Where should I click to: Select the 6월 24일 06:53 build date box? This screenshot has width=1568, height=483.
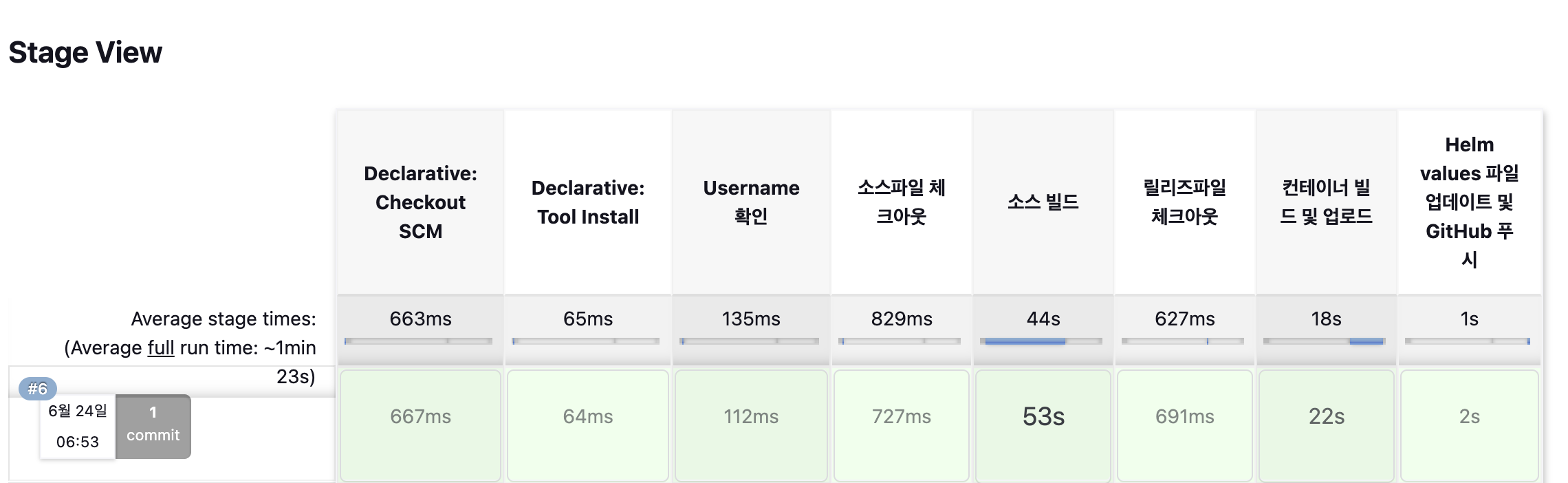click(78, 426)
